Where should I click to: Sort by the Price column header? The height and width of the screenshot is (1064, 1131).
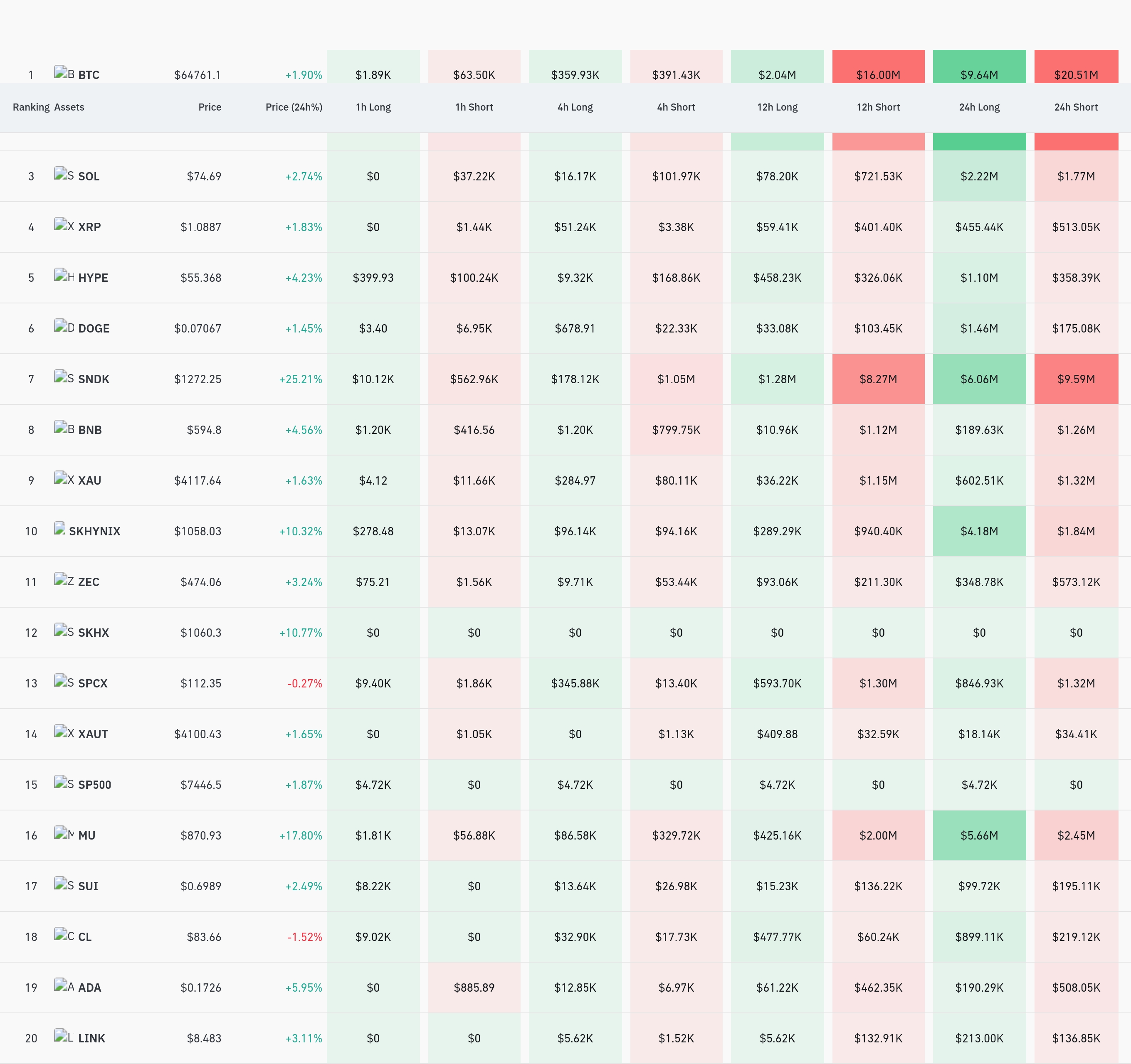coord(210,107)
